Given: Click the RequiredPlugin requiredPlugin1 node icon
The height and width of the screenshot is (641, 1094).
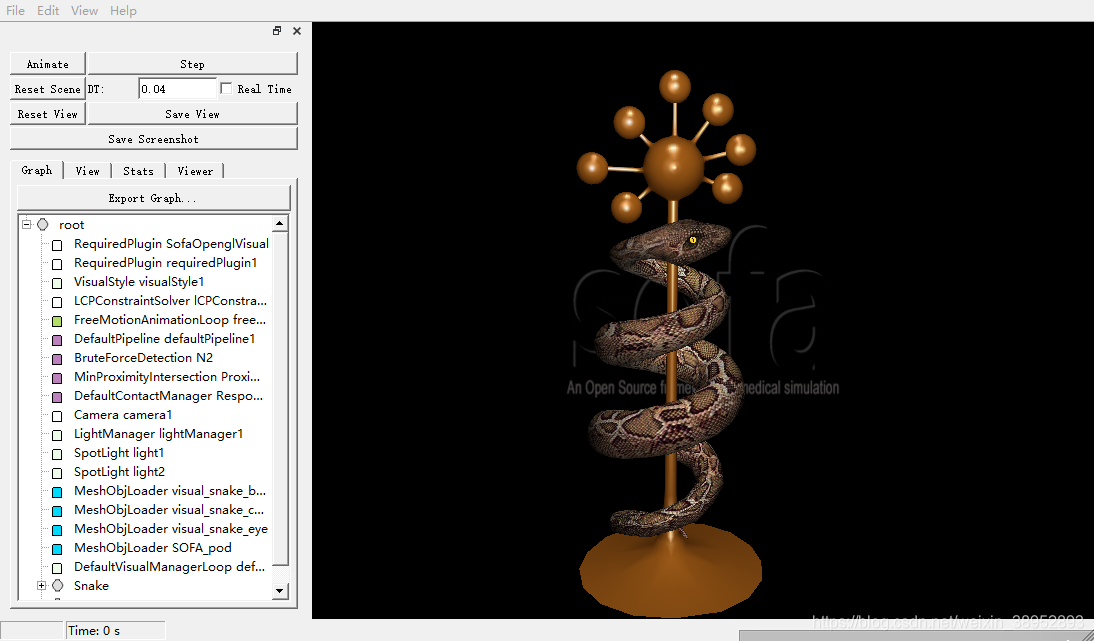Looking at the screenshot, I should click(x=57, y=264).
